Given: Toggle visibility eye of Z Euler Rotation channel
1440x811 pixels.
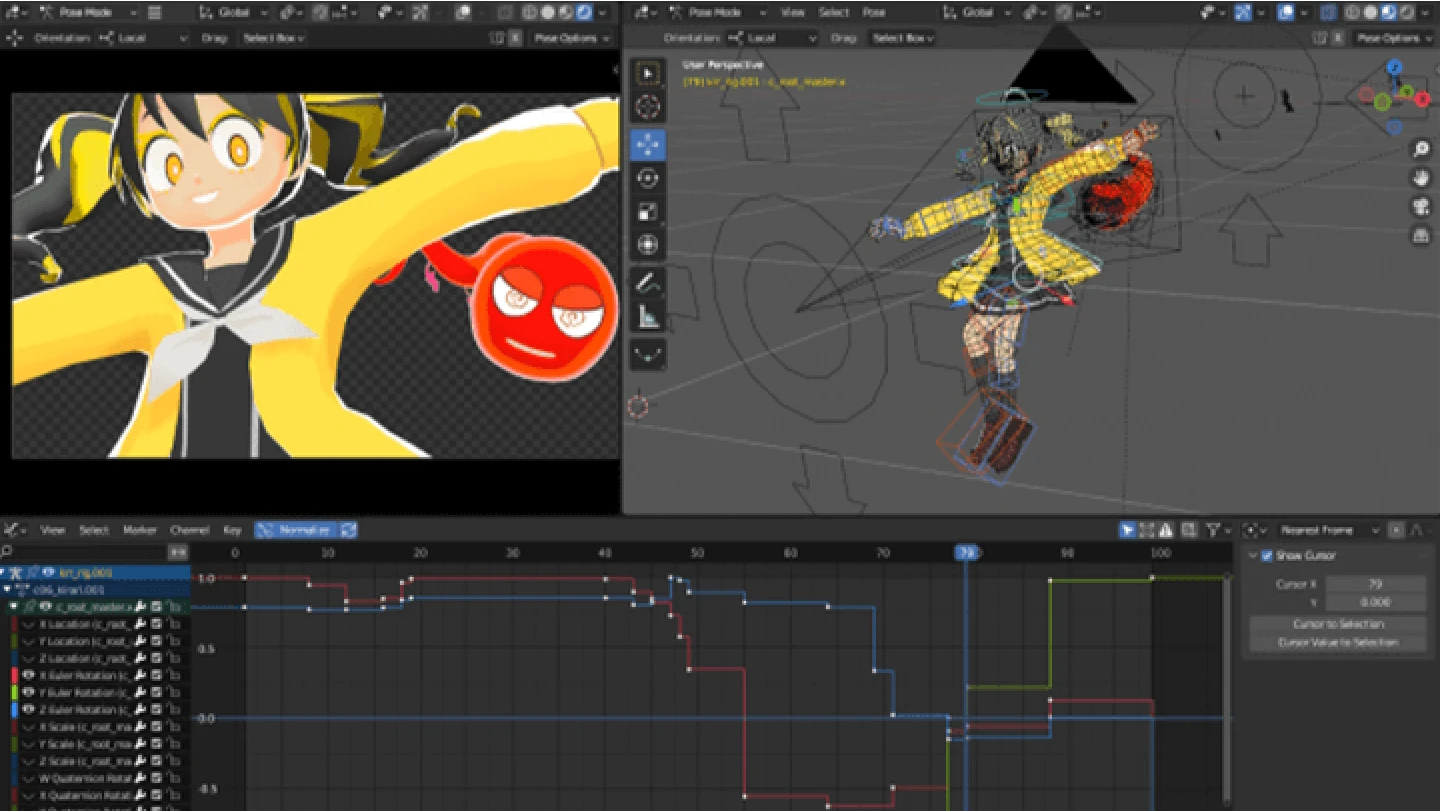Looking at the screenshot, I should point(28,710).
